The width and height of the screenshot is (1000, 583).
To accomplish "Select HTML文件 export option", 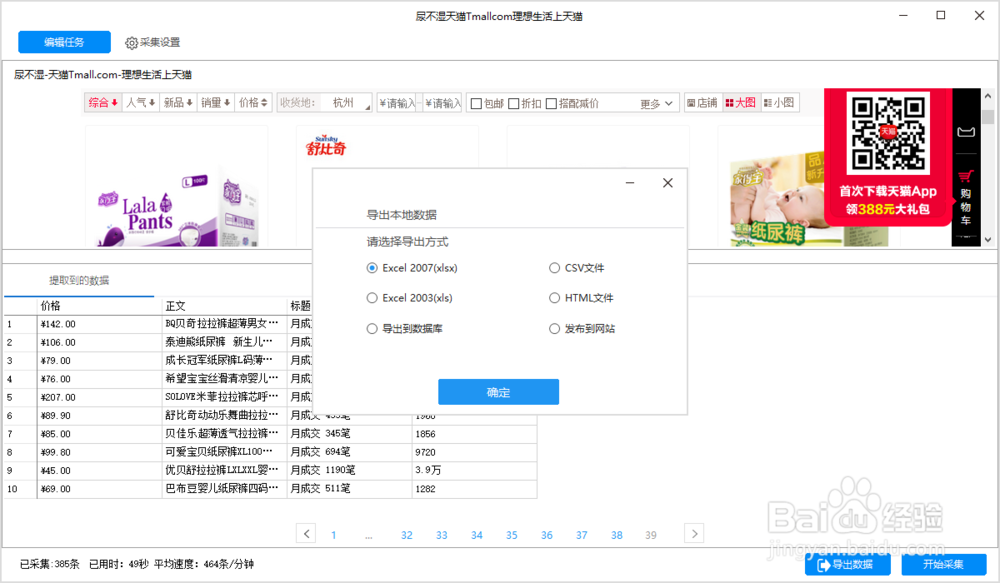I will point(581,298).
